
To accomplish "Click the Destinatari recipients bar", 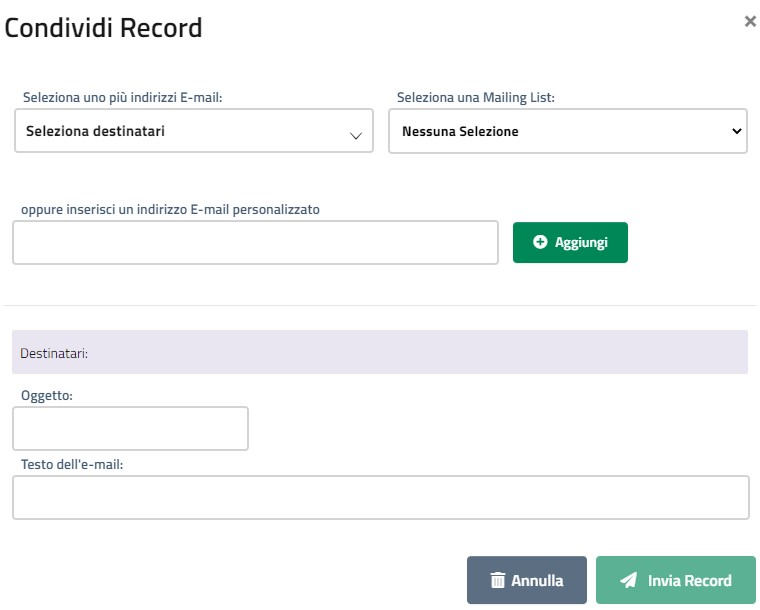I will coord(380,352).
